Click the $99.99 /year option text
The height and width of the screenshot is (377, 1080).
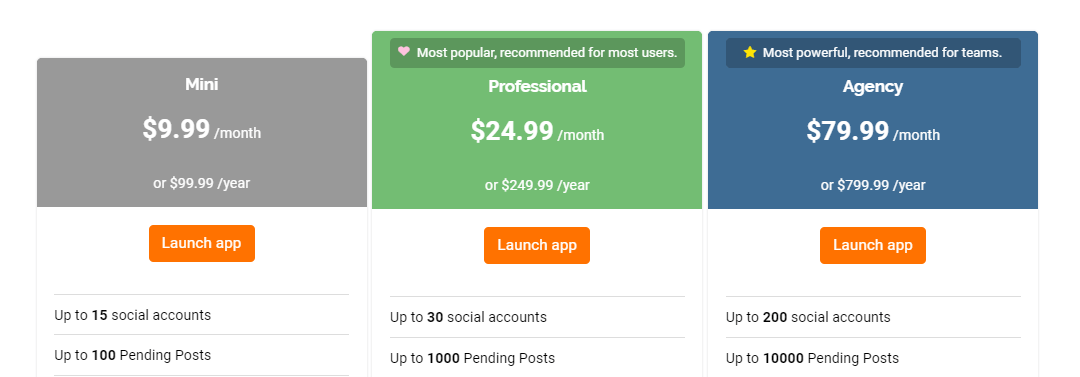coord(202,183)
